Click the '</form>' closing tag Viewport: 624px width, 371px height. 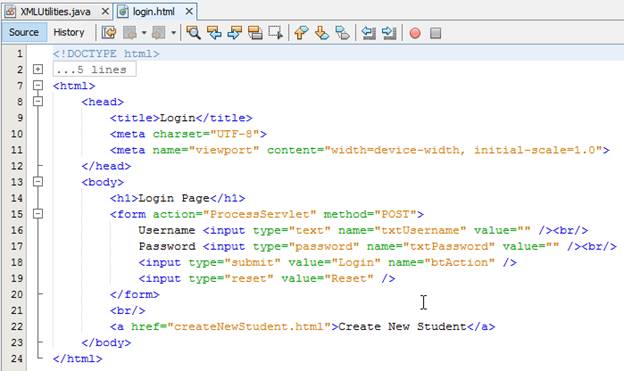[135, 295]
